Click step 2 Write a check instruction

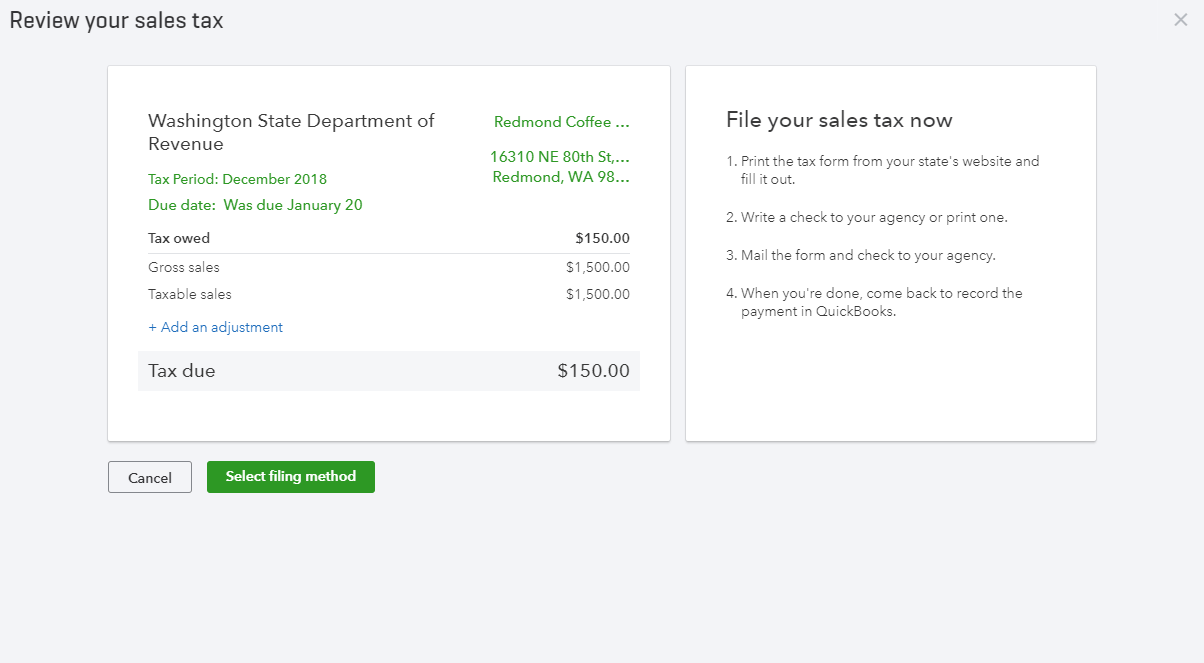coord(874,217)
